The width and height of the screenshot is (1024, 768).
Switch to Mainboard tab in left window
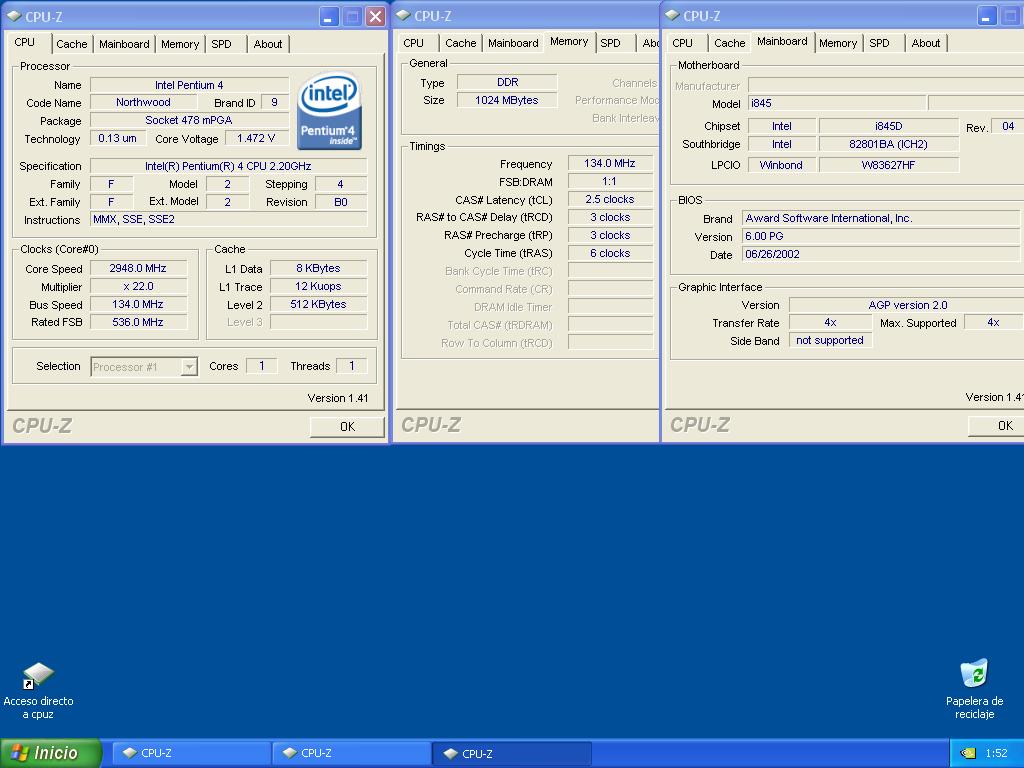click(124, 44)
